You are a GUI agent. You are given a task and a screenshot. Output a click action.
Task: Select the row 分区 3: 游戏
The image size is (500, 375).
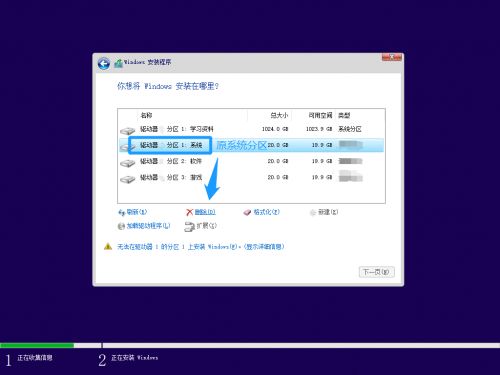tap(251, 177)
